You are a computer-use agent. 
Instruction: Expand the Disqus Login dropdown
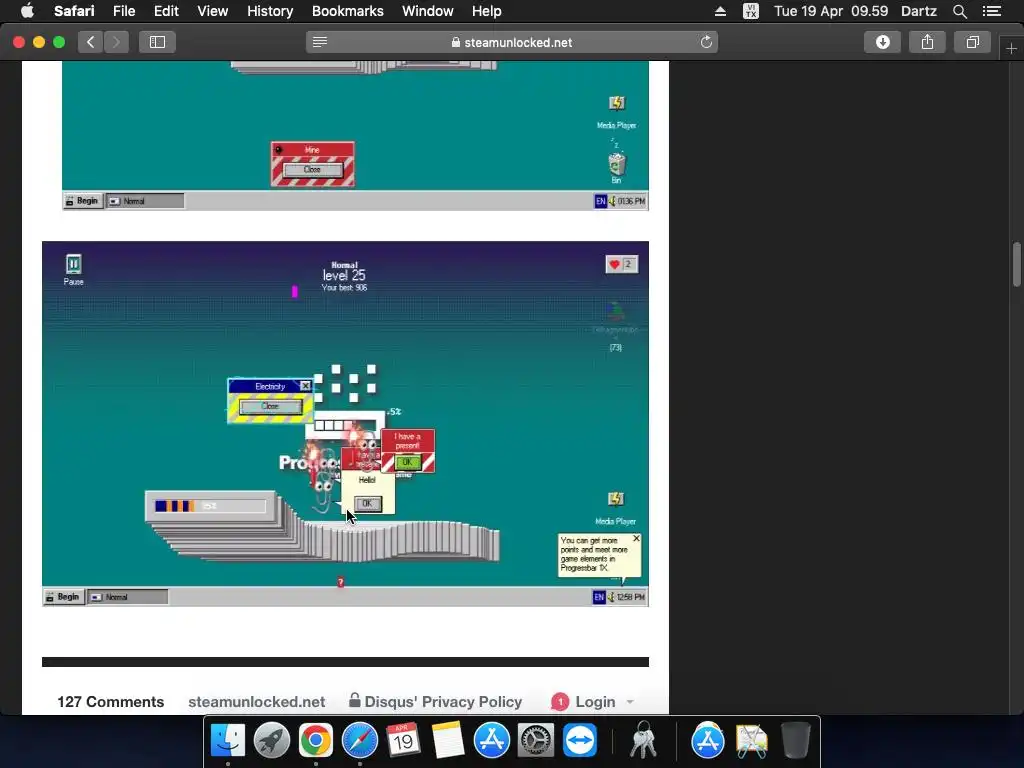[593, 702]
